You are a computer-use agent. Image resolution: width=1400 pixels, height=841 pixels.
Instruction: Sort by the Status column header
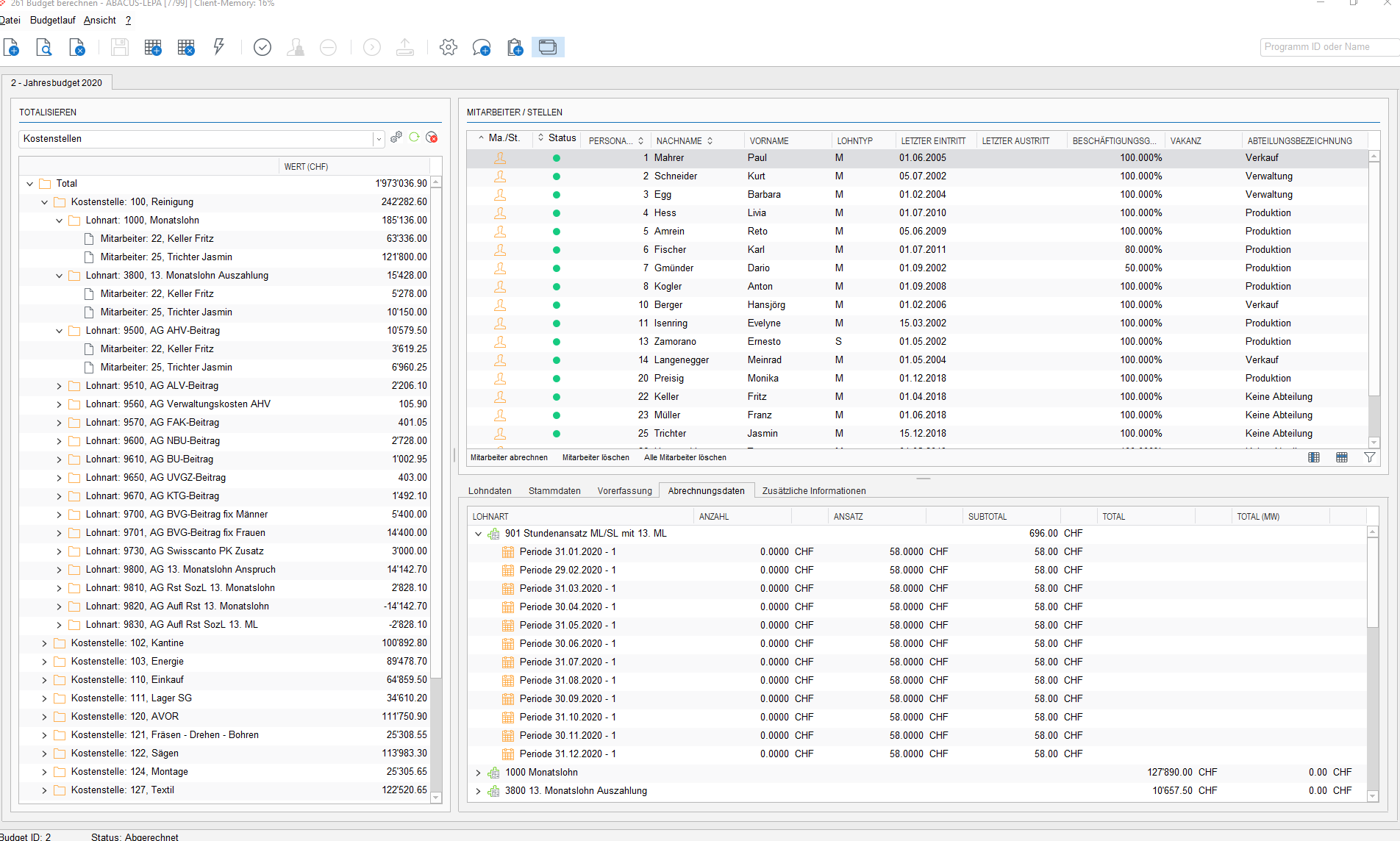point(557,138)
